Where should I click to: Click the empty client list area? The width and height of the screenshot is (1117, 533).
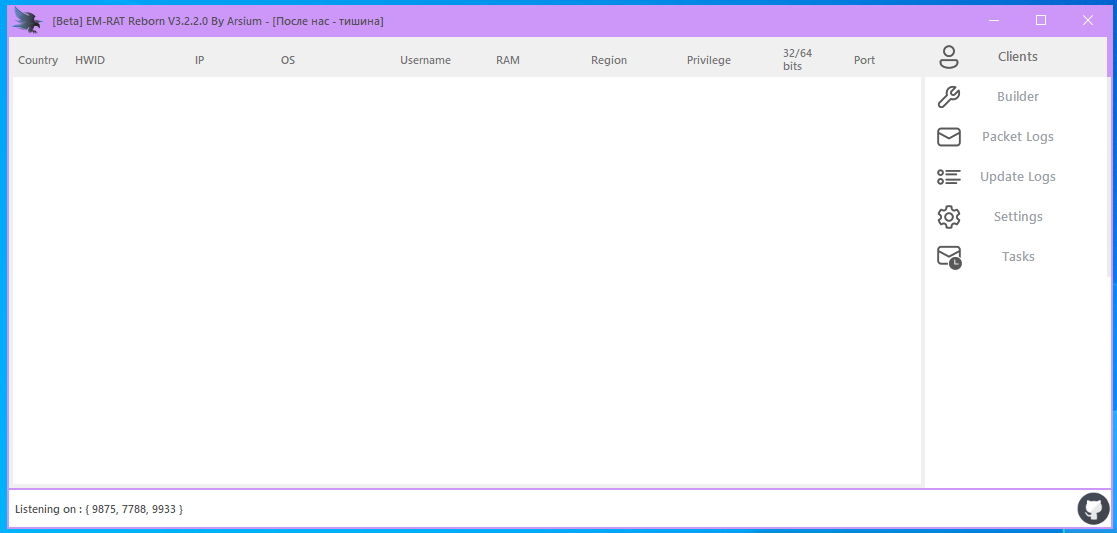click(x=465, y=280)
